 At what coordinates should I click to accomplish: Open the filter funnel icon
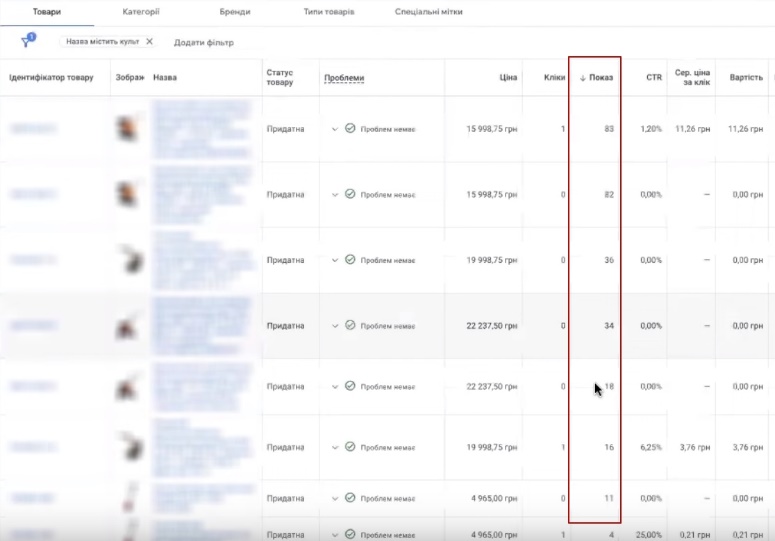[x=27, y=41]
